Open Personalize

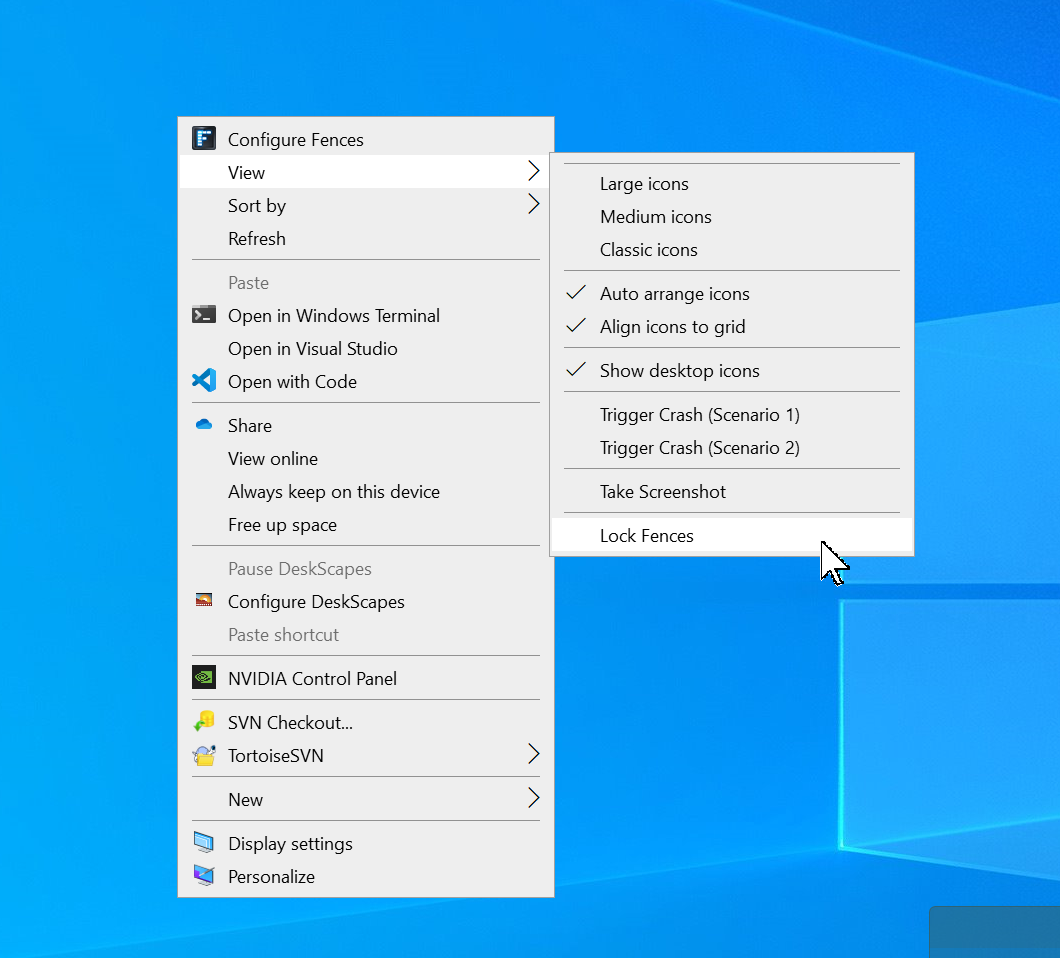366,876
